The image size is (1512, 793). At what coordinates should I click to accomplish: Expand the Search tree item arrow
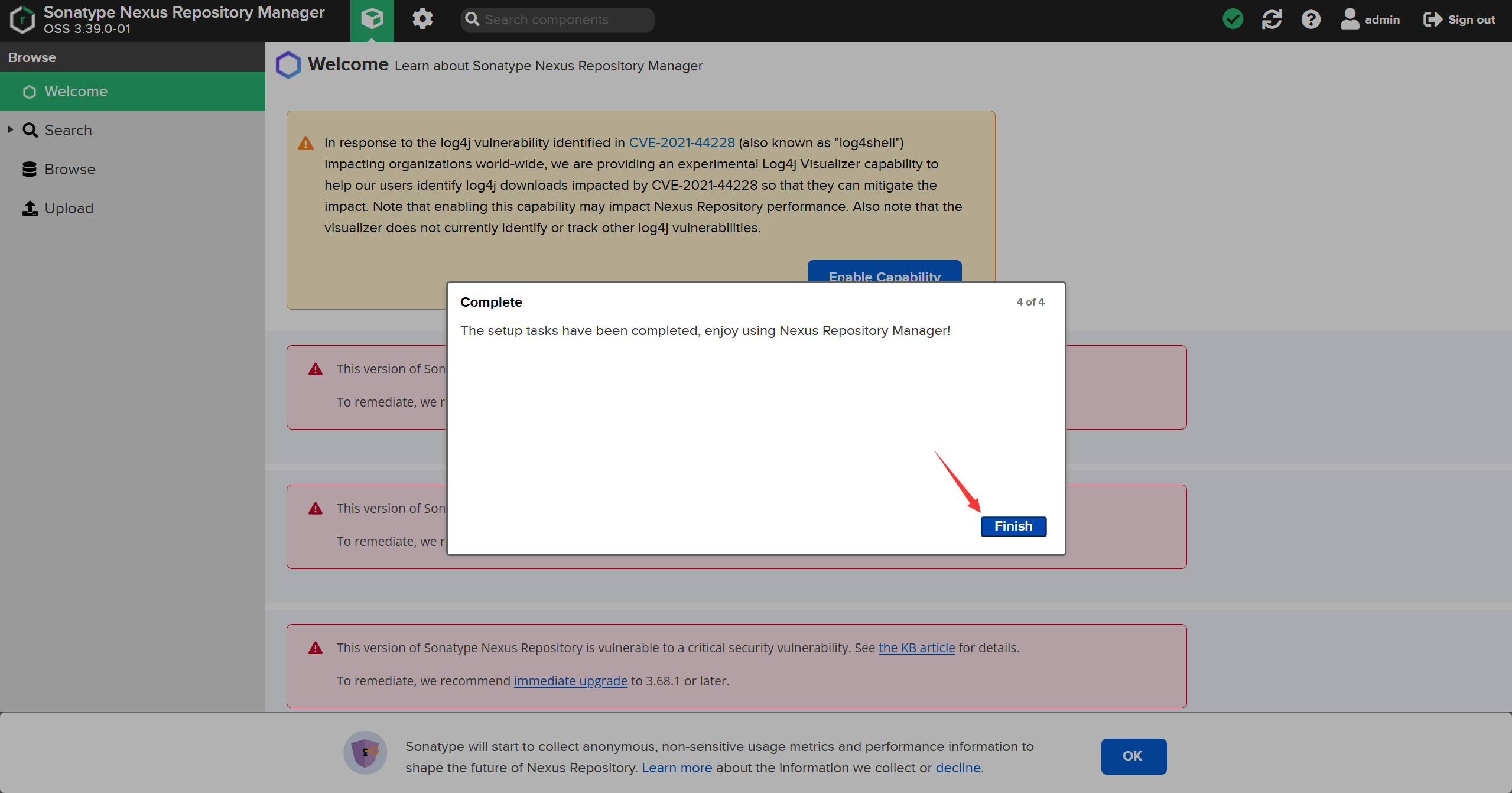pos(10,129)
